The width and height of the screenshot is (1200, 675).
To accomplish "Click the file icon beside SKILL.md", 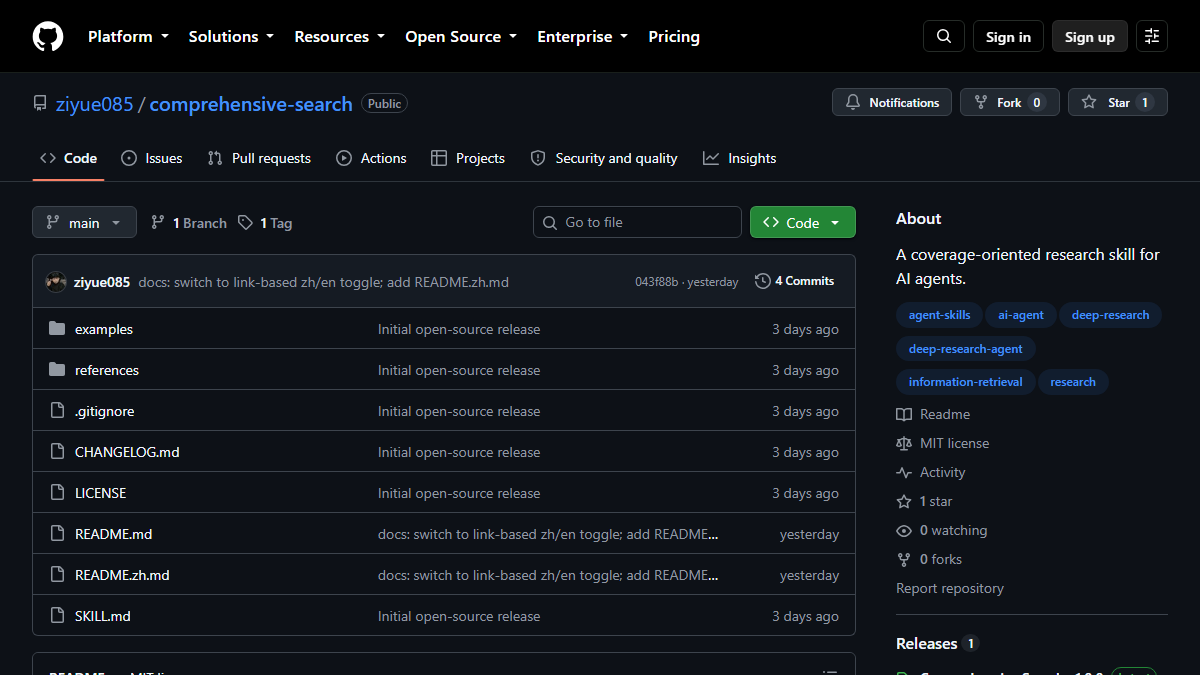I will 57,616.
